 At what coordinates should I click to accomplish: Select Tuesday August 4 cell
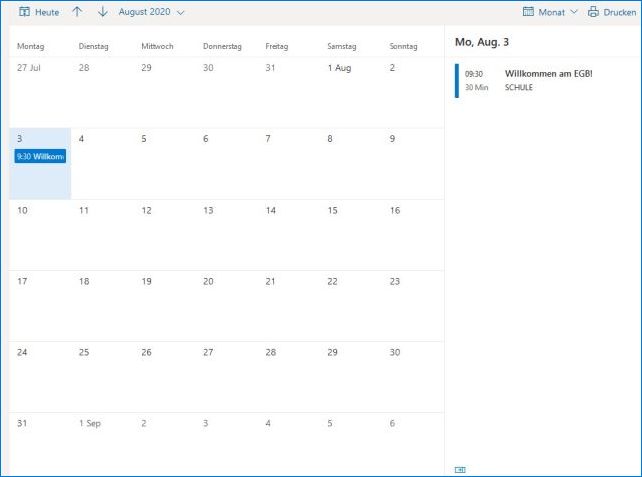tap(102, 163)
